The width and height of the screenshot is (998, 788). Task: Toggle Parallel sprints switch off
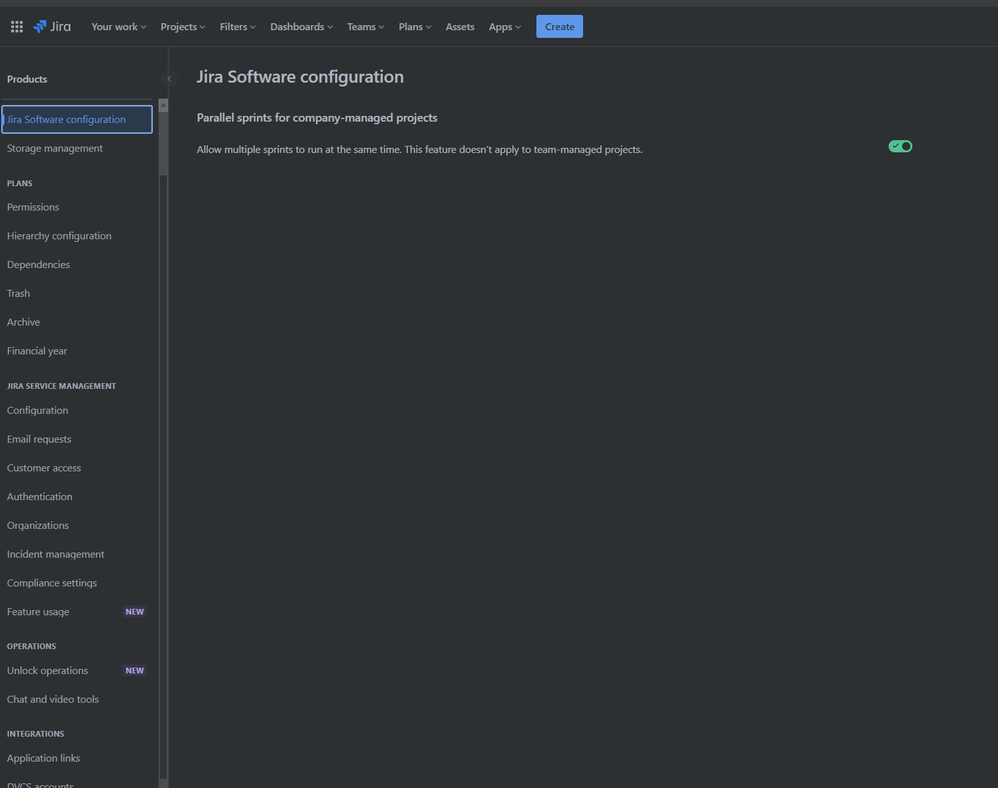click(x=900, y=146)
